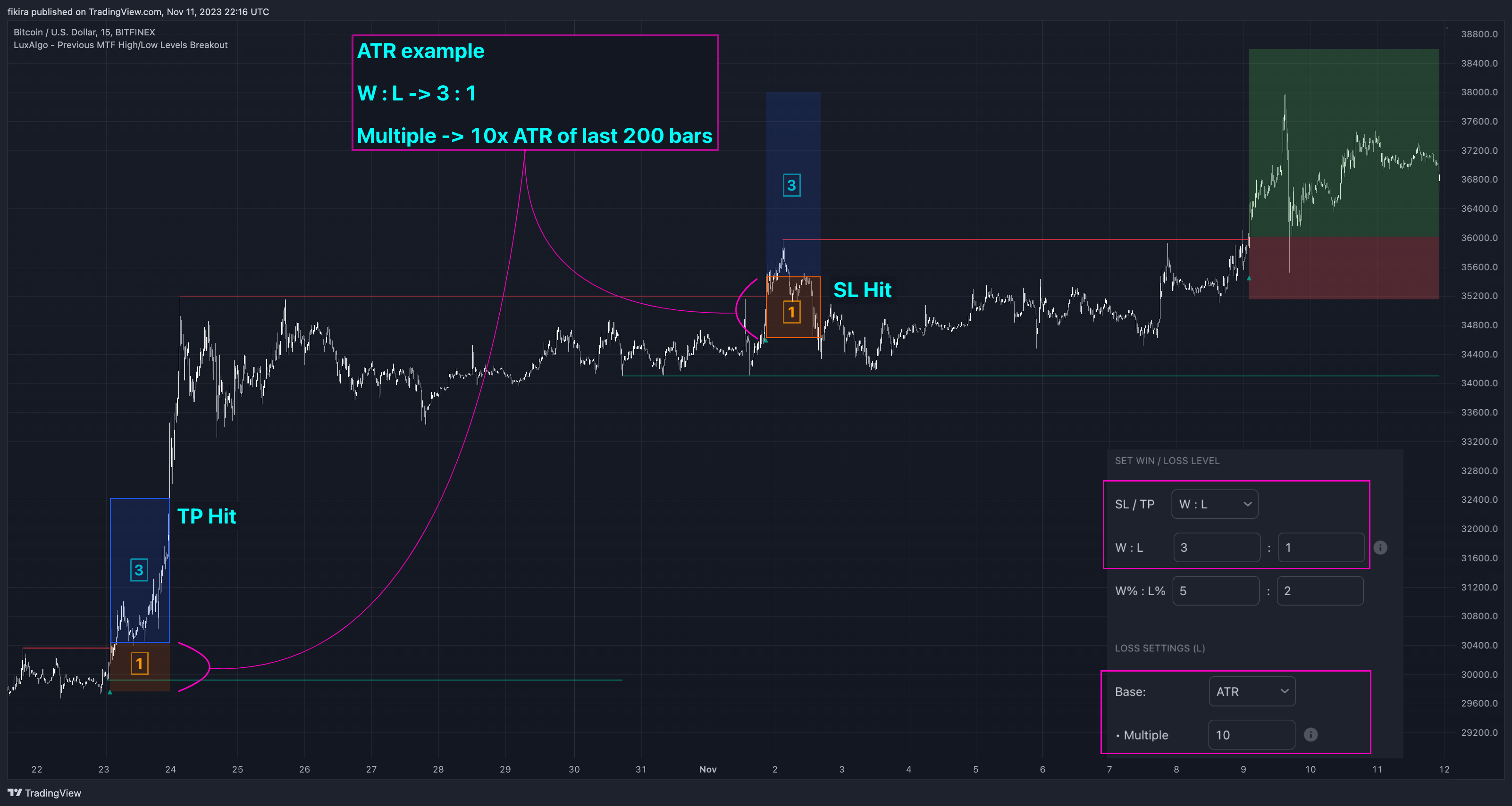
Task: Click the 'fikira published on TradingView.com' caption
Action: tap(138, 12)
